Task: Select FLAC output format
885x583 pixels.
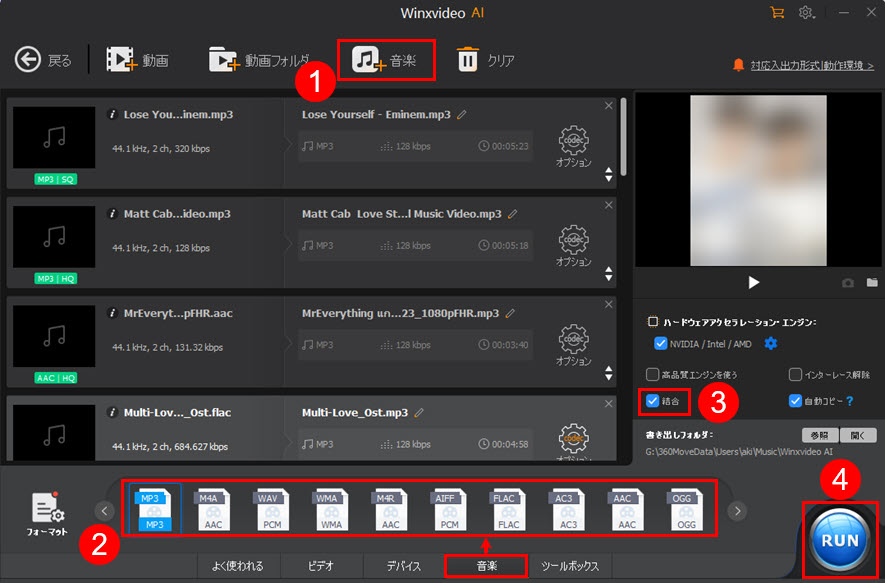Action: coord(508,510)
